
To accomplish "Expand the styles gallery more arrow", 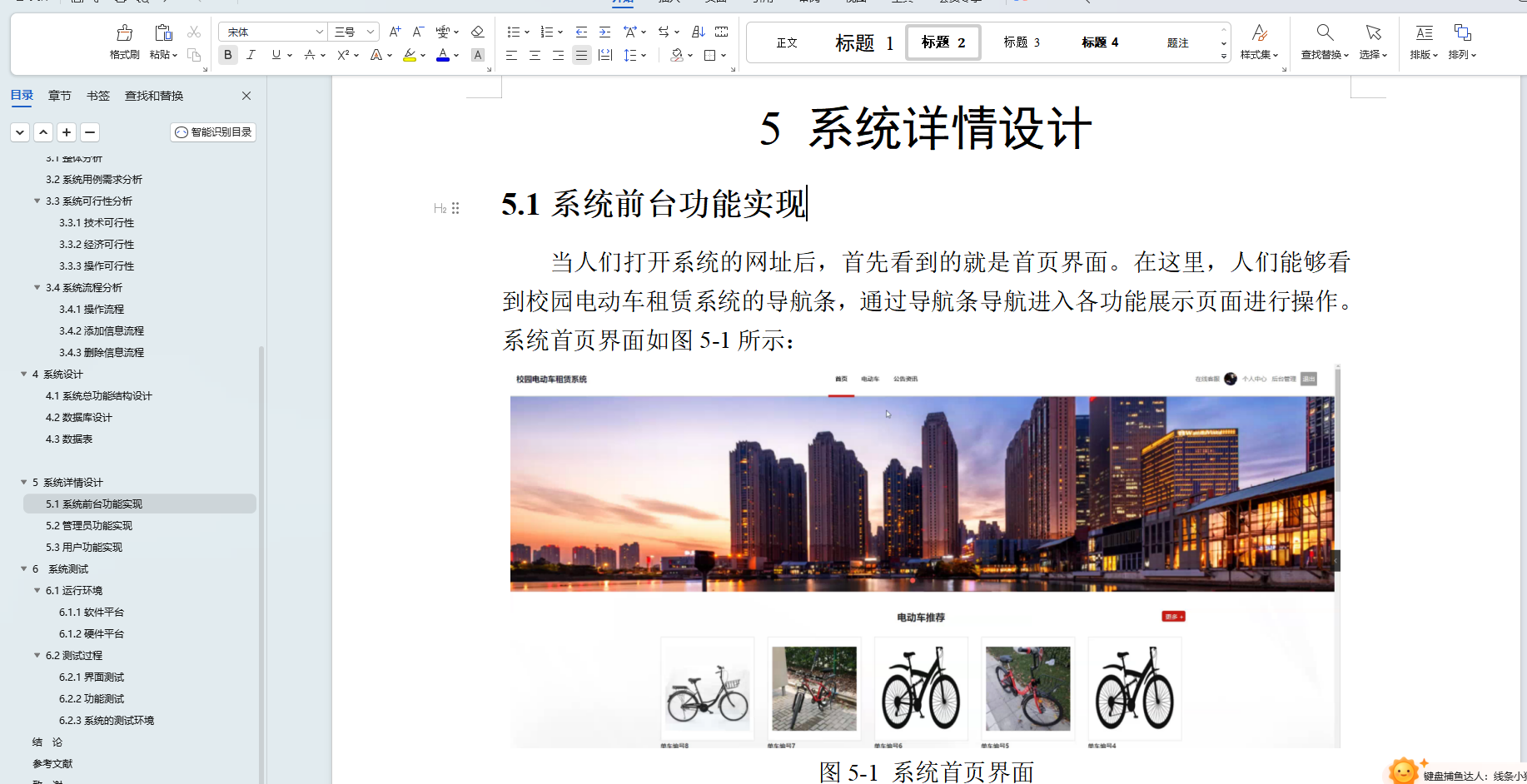I will [x=1224, y=56].
